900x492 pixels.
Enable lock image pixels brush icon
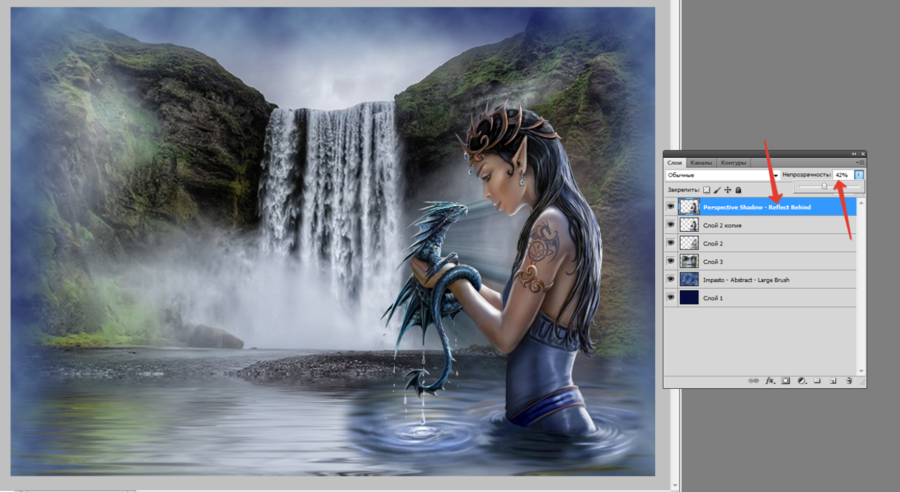tap(717, 189)
